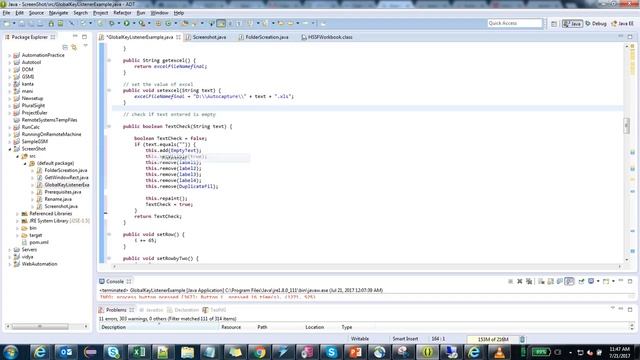Click the garbage collector trash icon
Image resolution: width=640 pixels, height=360 pixels.
[x=522, y=339]
